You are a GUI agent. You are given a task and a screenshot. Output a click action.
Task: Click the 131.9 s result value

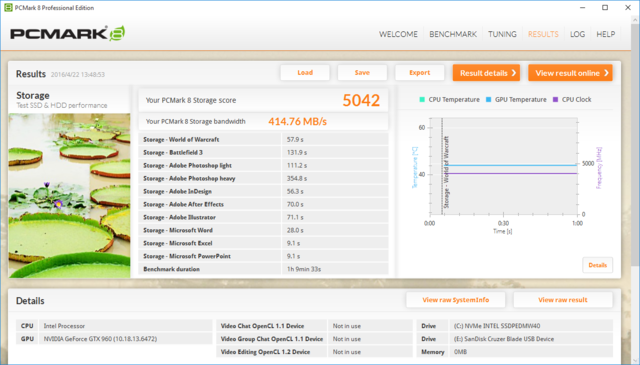[297, 153]
